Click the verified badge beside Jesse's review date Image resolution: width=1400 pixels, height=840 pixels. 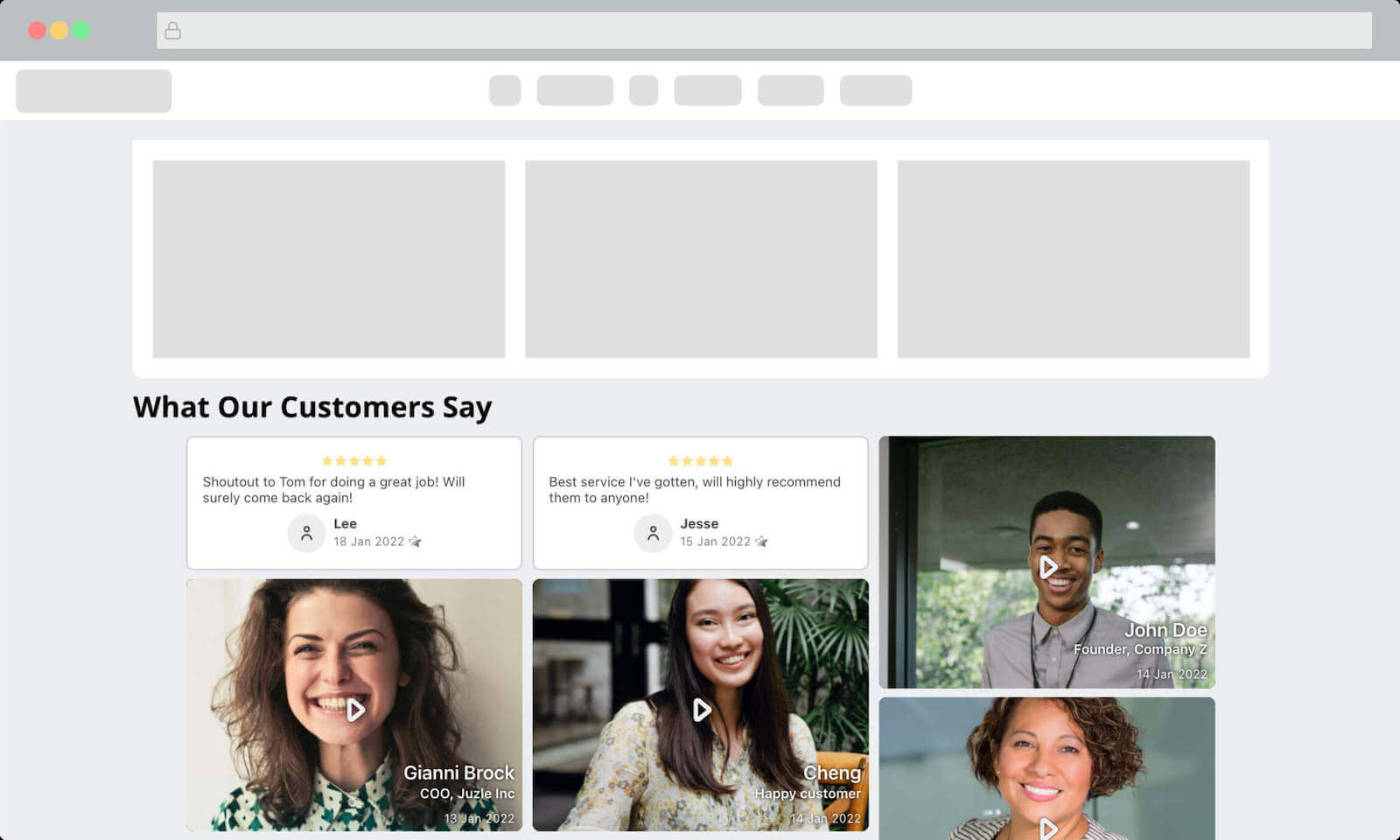pos(762,541)
